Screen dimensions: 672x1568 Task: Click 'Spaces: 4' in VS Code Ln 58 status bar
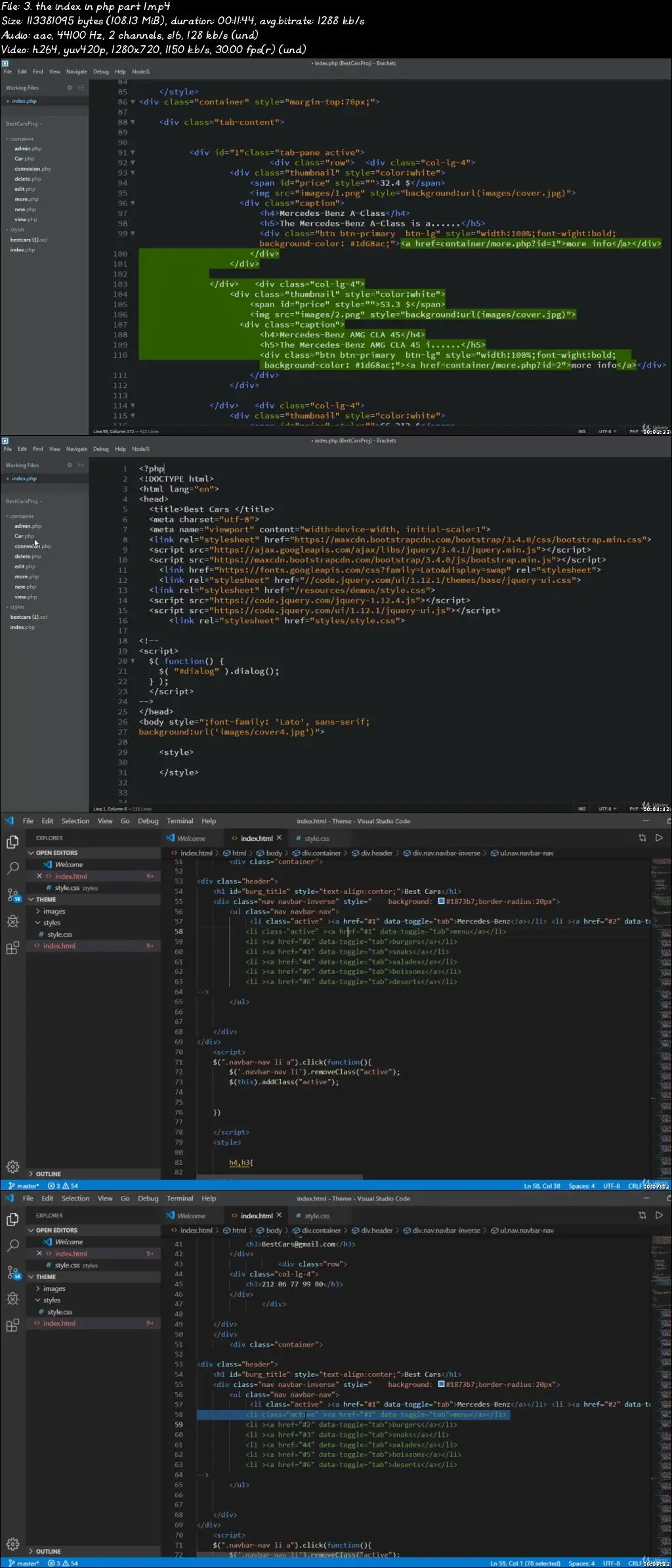pyautogui.click(x=581, y=1185)
